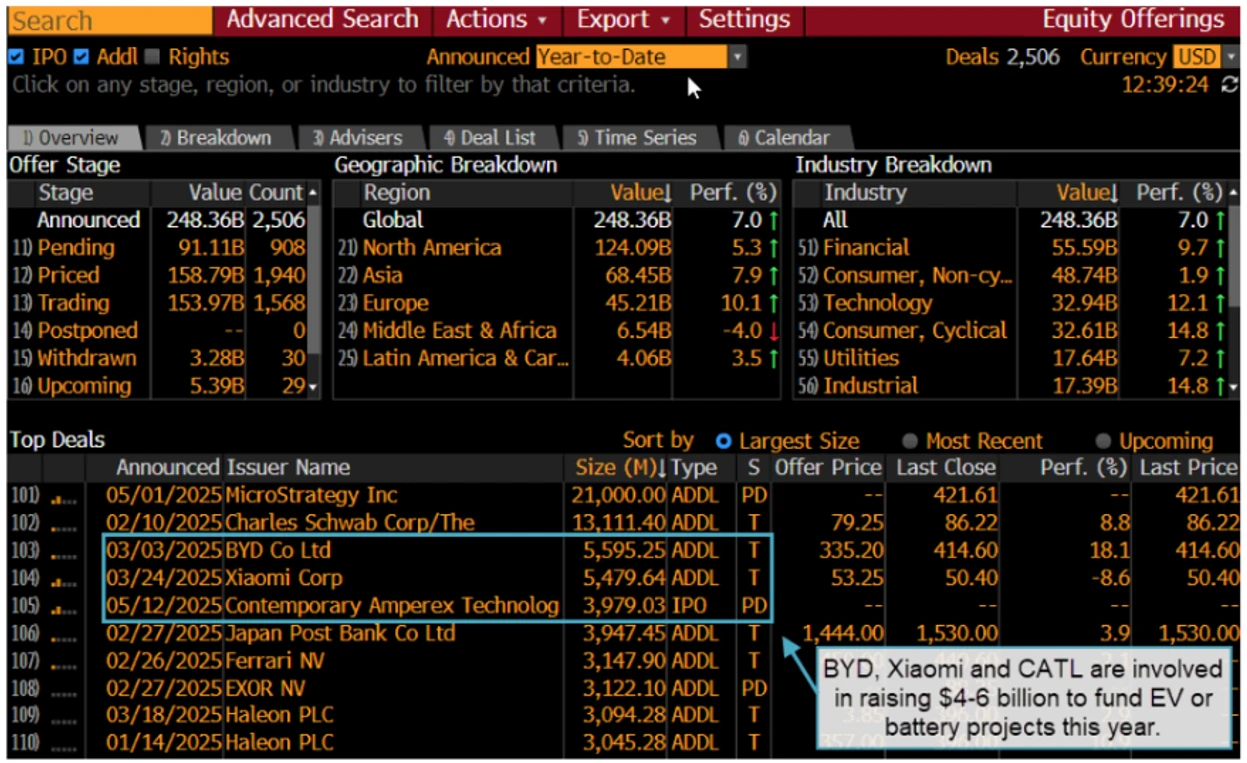Open the Export menu
Screen dimensions: 1247x763
tap(620, 19)
